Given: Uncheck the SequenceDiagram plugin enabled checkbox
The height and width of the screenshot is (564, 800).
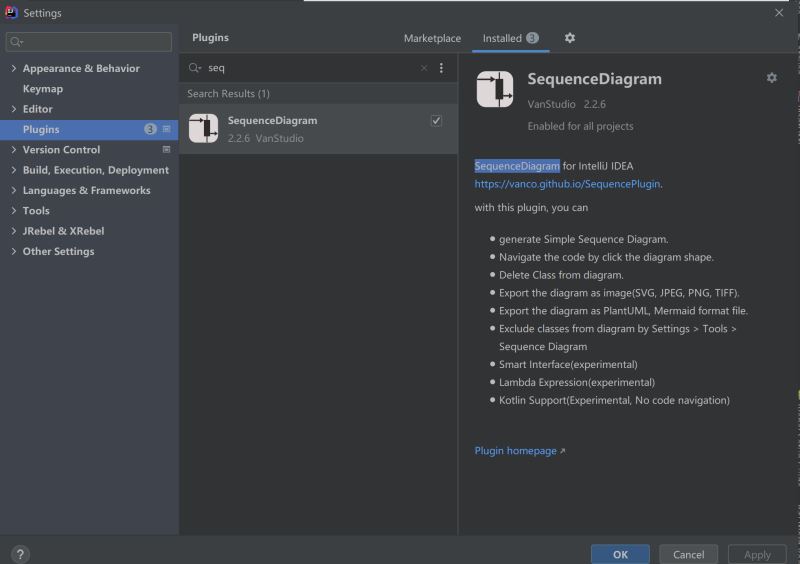Looking at the screenshot, I should click(x=436, y=121).
